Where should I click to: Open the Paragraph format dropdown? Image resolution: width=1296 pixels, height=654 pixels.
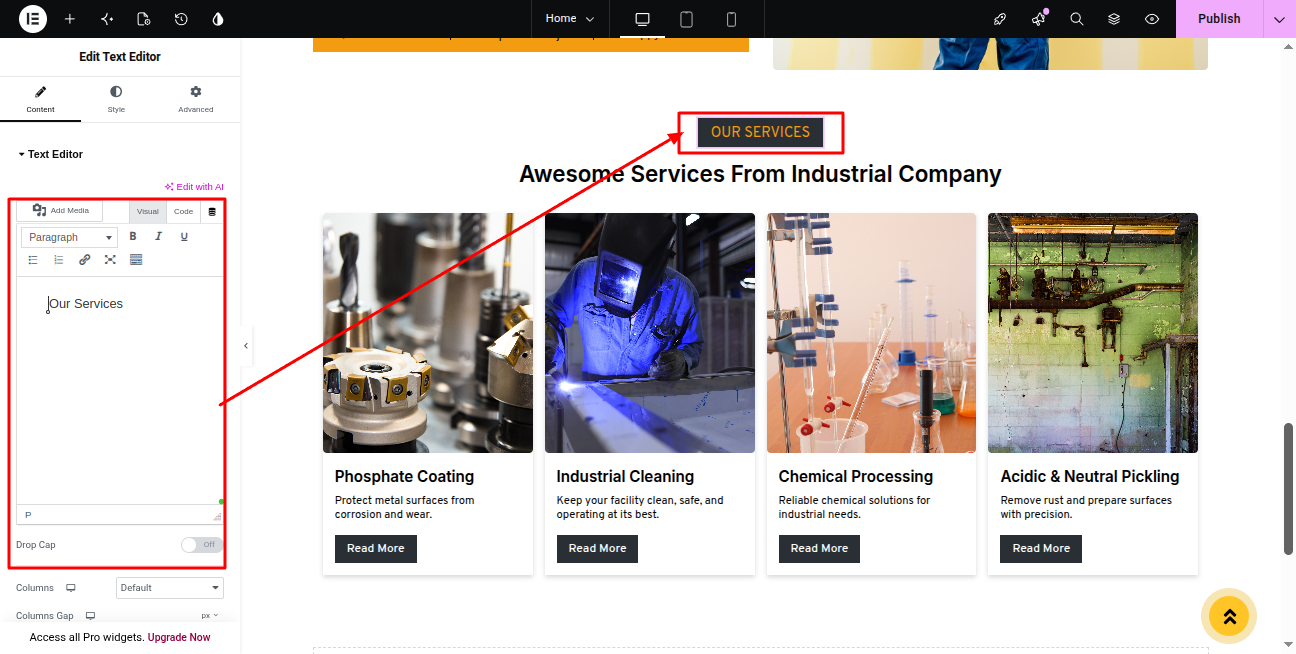[70, 237]
